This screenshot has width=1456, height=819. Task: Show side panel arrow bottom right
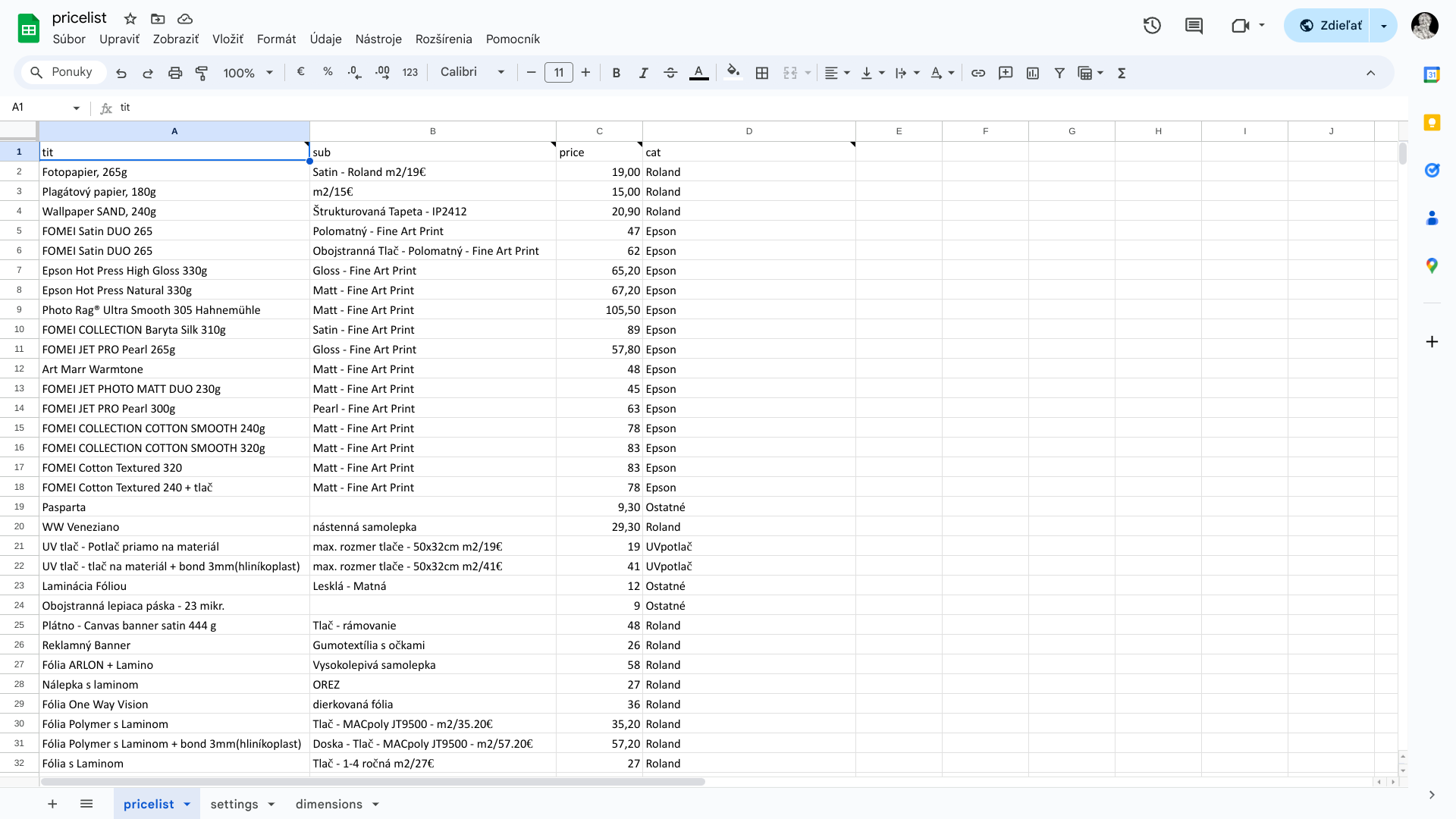(1432, 795)
